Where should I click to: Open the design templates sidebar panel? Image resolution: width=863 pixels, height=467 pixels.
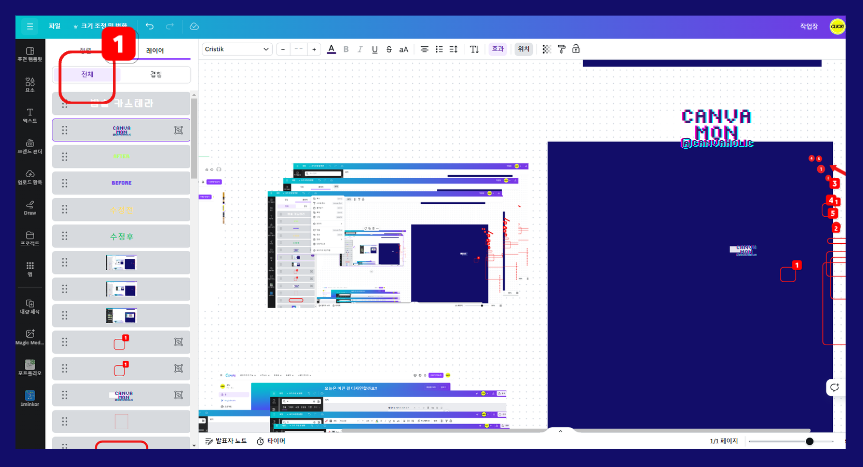30,54
